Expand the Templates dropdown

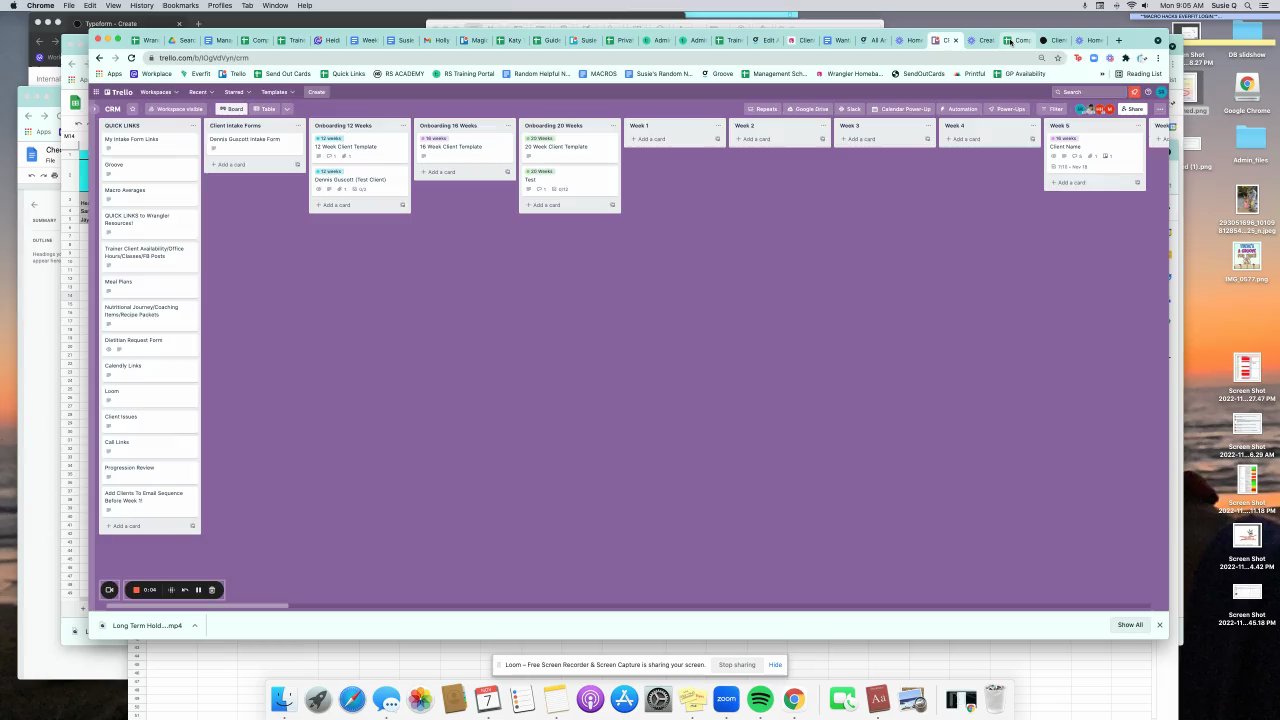pos(276,92)
